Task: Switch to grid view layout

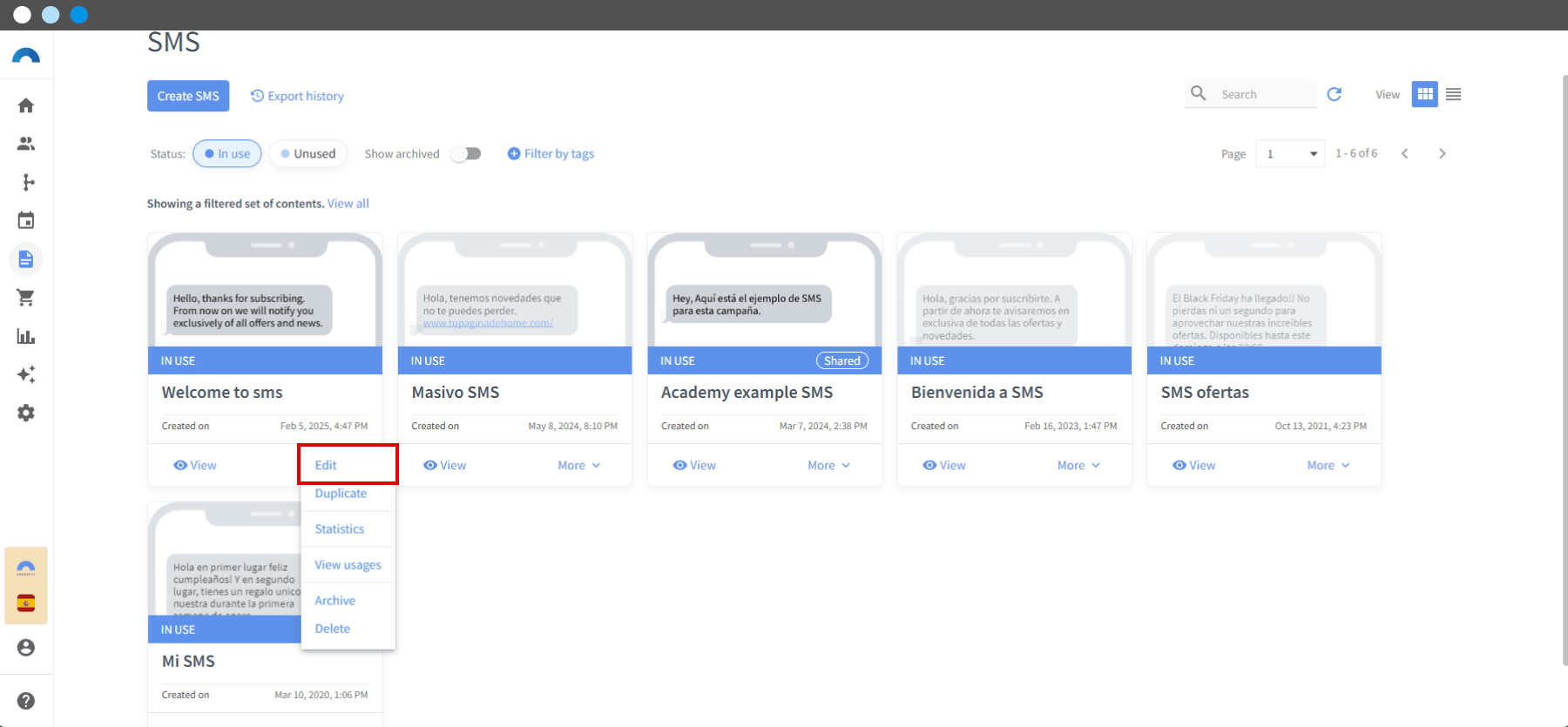Action: 1425,94
